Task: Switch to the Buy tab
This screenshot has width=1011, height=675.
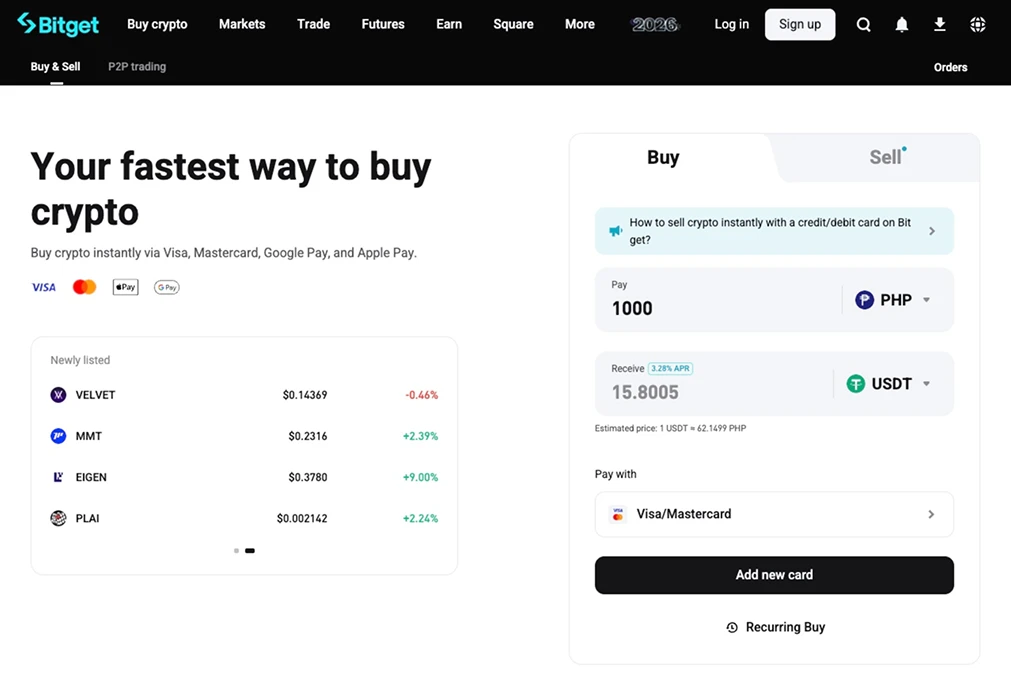Action: point(663,157)
